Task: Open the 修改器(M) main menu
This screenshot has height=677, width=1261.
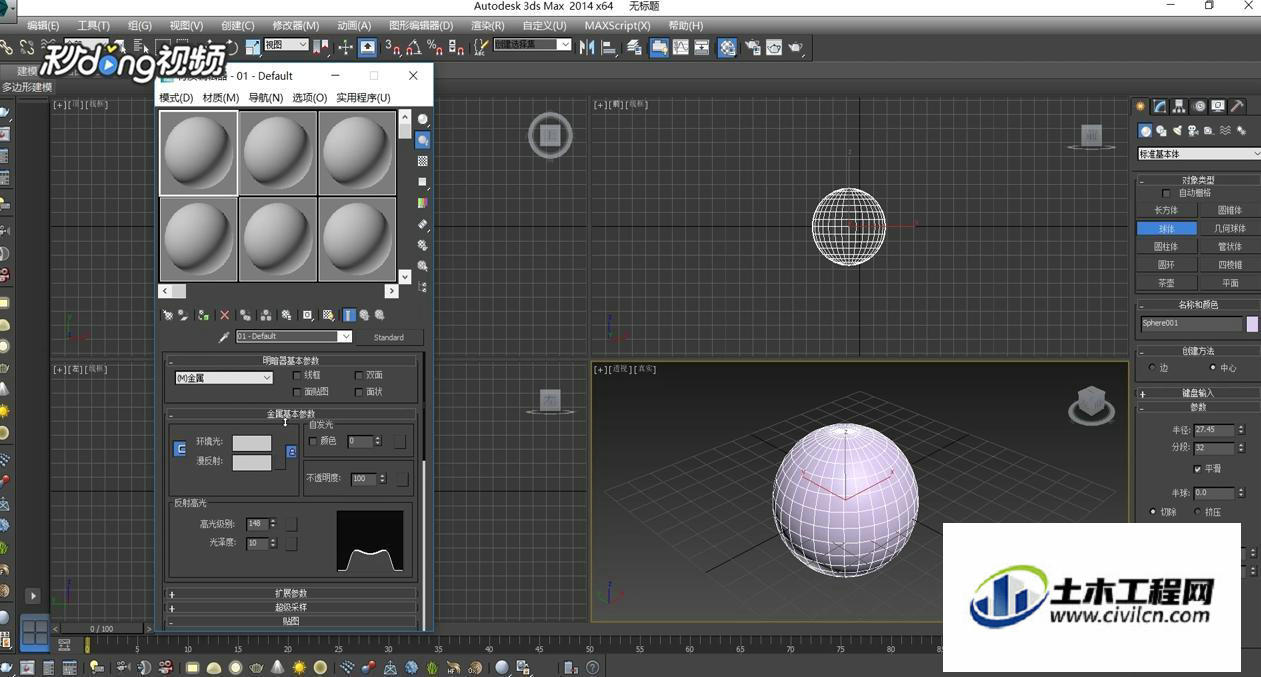Action: 296,26
